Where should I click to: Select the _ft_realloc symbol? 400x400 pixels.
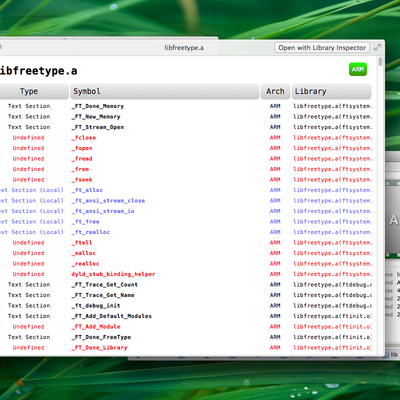(x=91, y=232)
